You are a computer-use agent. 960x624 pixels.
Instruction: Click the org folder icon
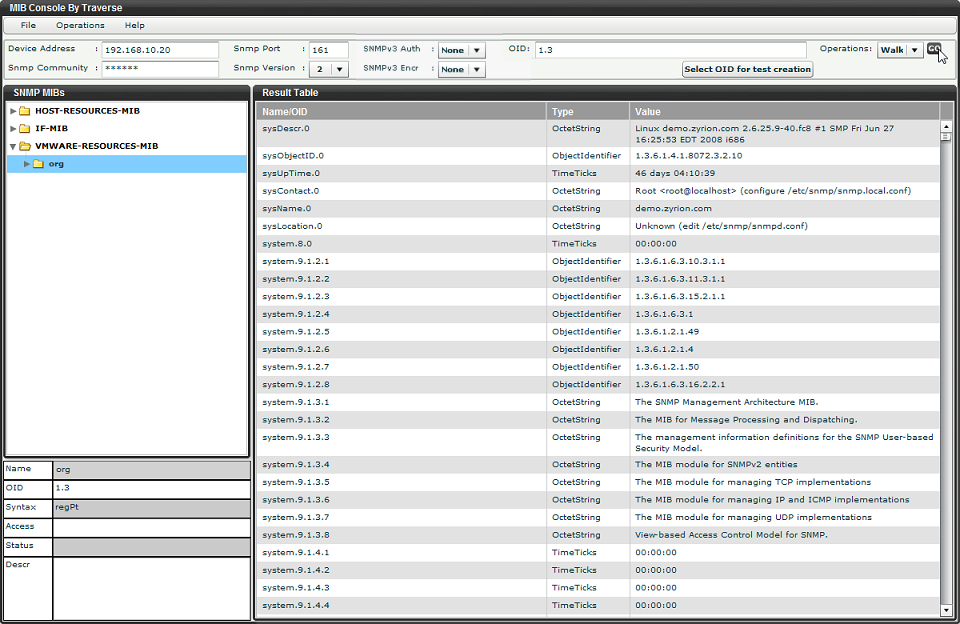point(38,164)
